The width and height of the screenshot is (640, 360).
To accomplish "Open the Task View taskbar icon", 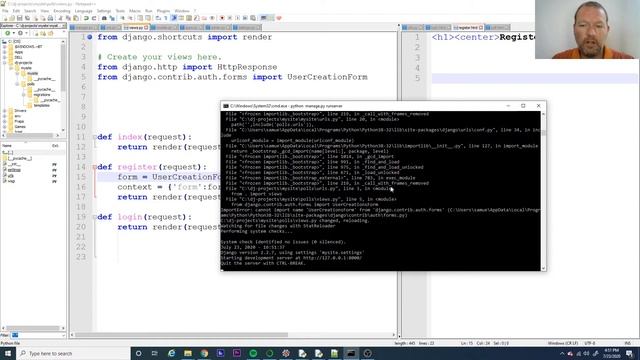I will coord(155,353).
